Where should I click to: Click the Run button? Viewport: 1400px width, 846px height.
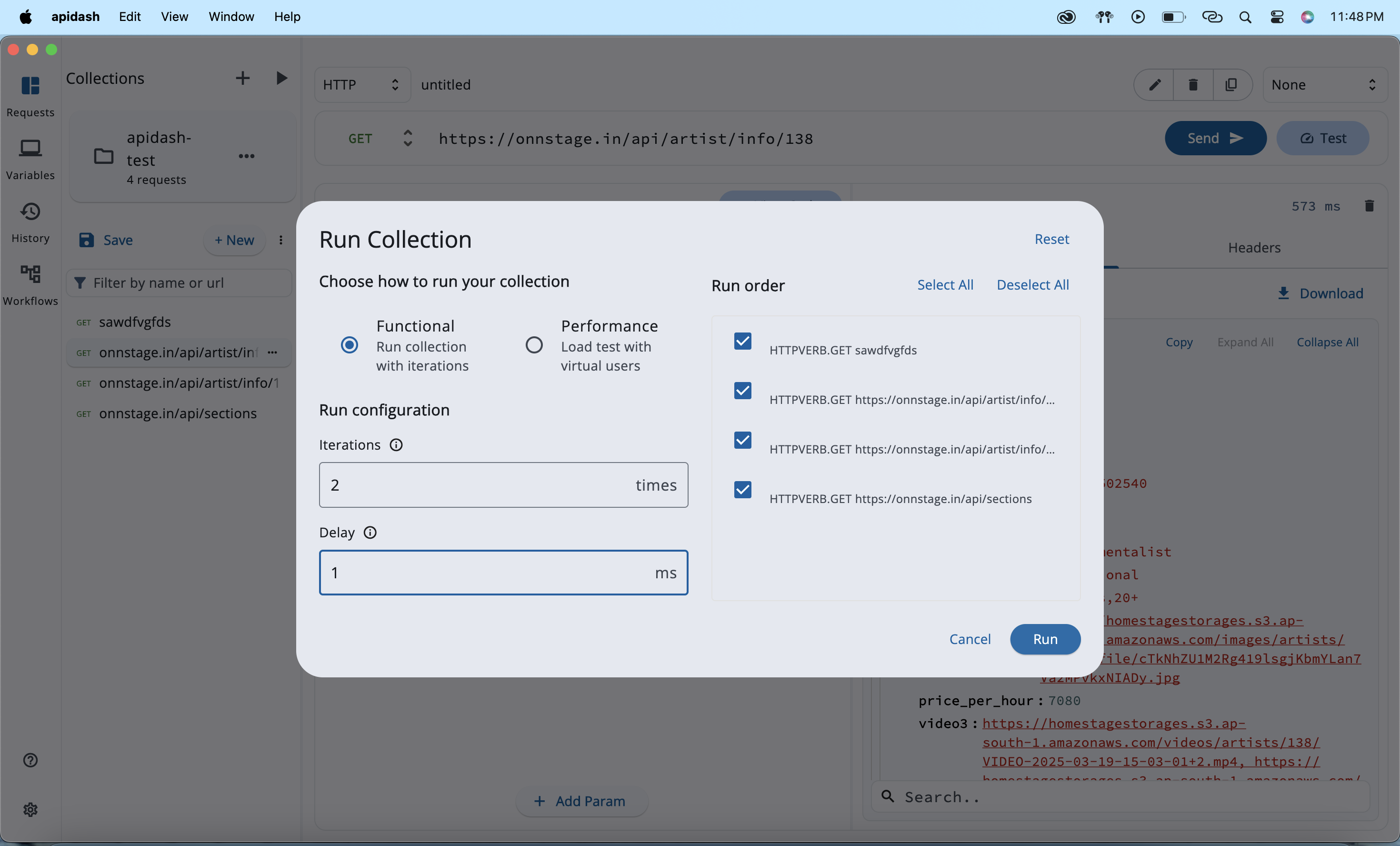tap(1045, 639)
